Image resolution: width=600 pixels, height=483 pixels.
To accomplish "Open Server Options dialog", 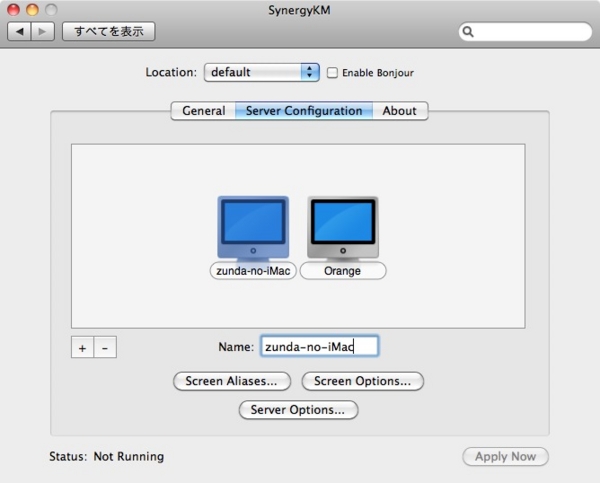I will 298,410.
